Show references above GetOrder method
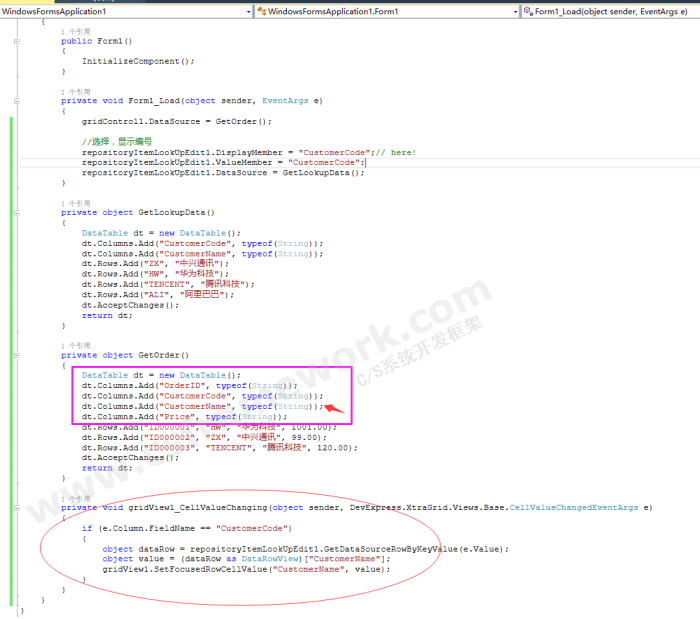Viewport: 700px width, 619px height. 75,345
